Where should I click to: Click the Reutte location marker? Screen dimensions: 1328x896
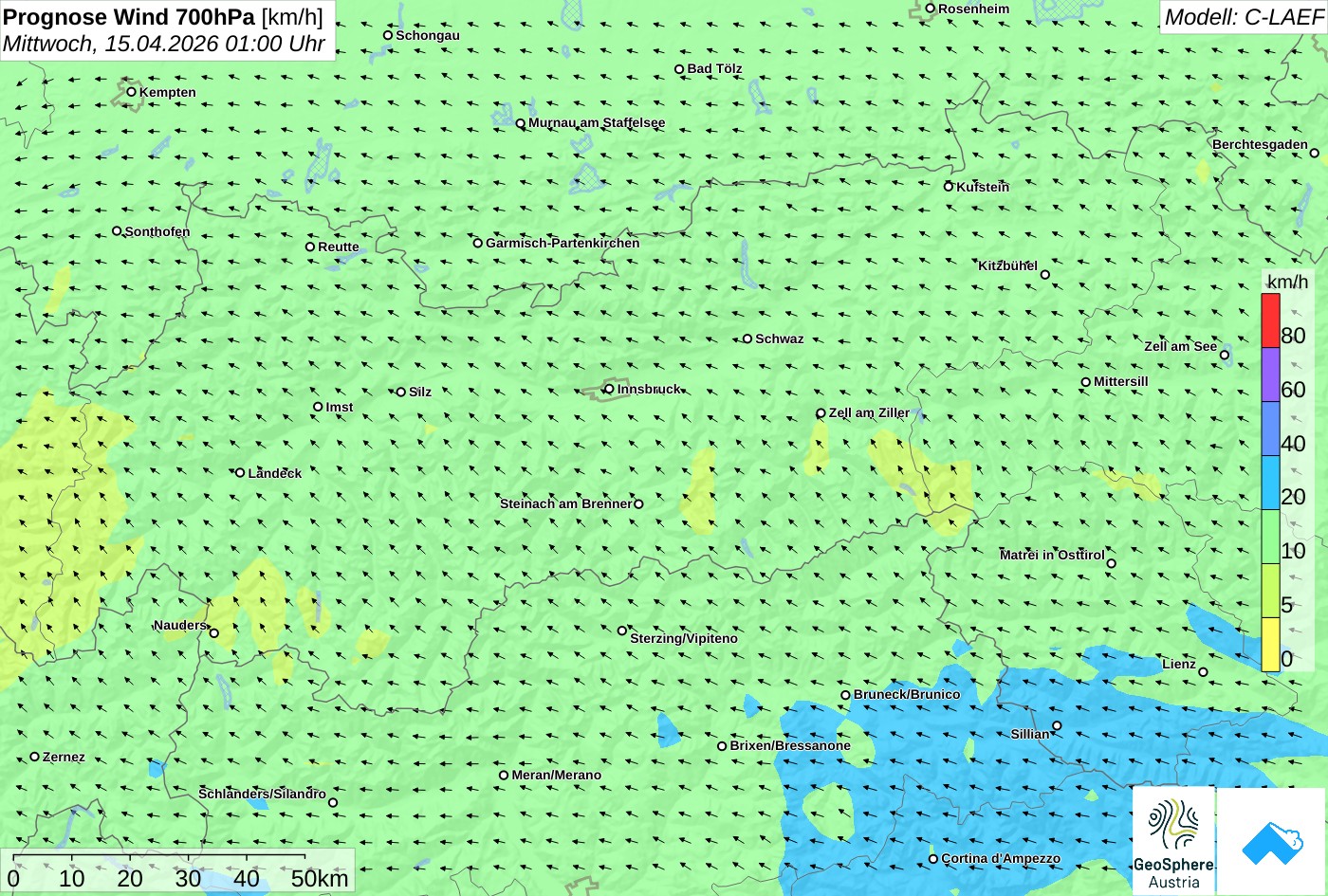310,247
